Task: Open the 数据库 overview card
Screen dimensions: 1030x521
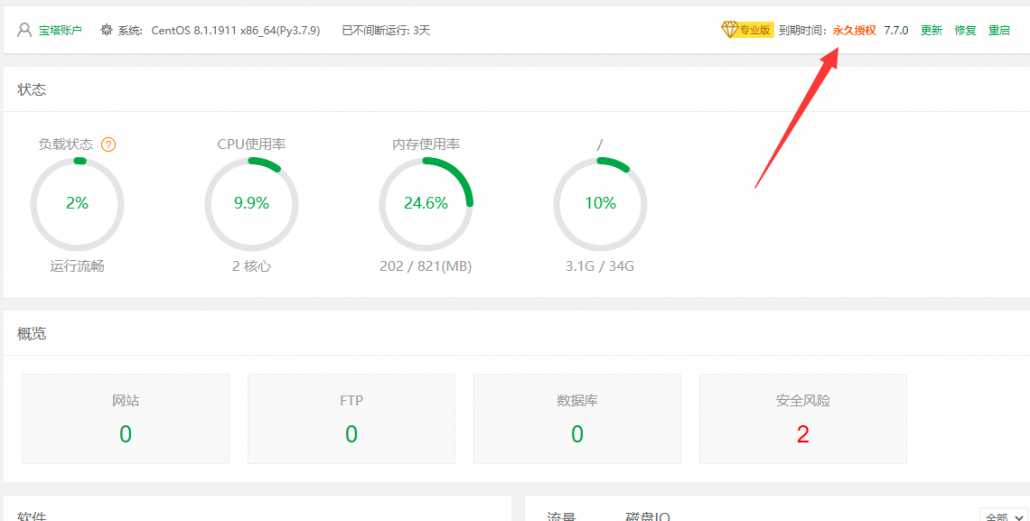Action: point(577,419)
